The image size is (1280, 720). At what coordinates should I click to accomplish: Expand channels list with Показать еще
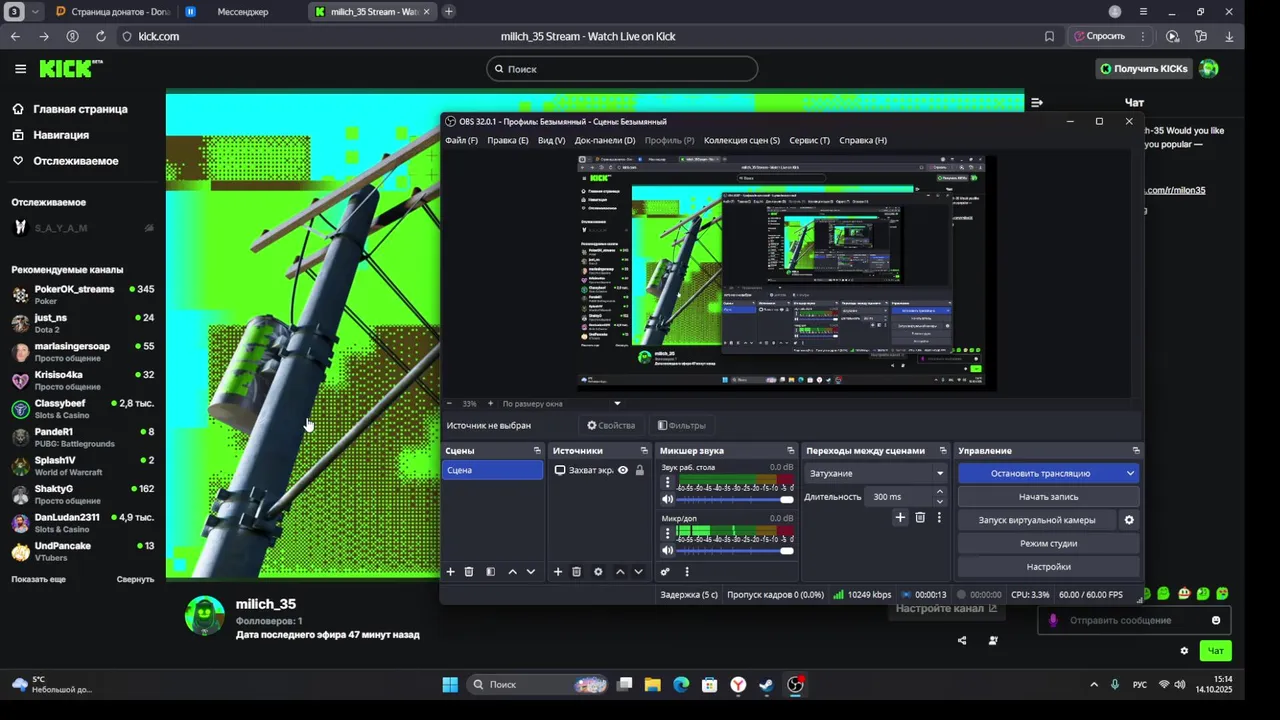(39, 579)
